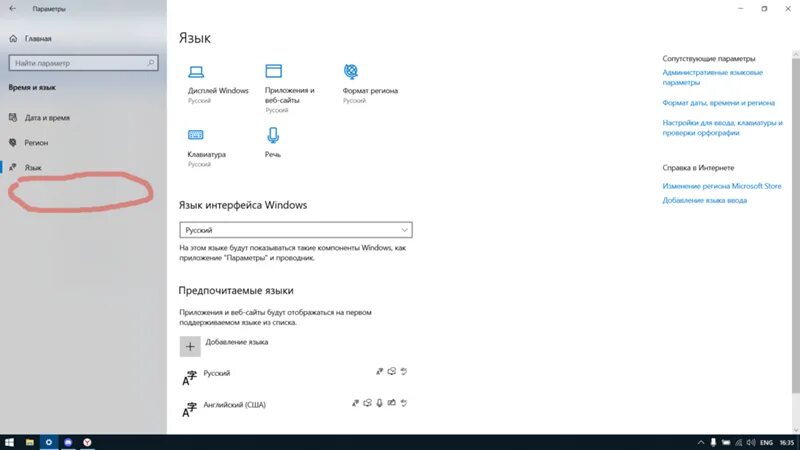The width and height of the screenshot is (800, 450).
Task: Open the volume icon in system tray
Action: tap(751, 442)
